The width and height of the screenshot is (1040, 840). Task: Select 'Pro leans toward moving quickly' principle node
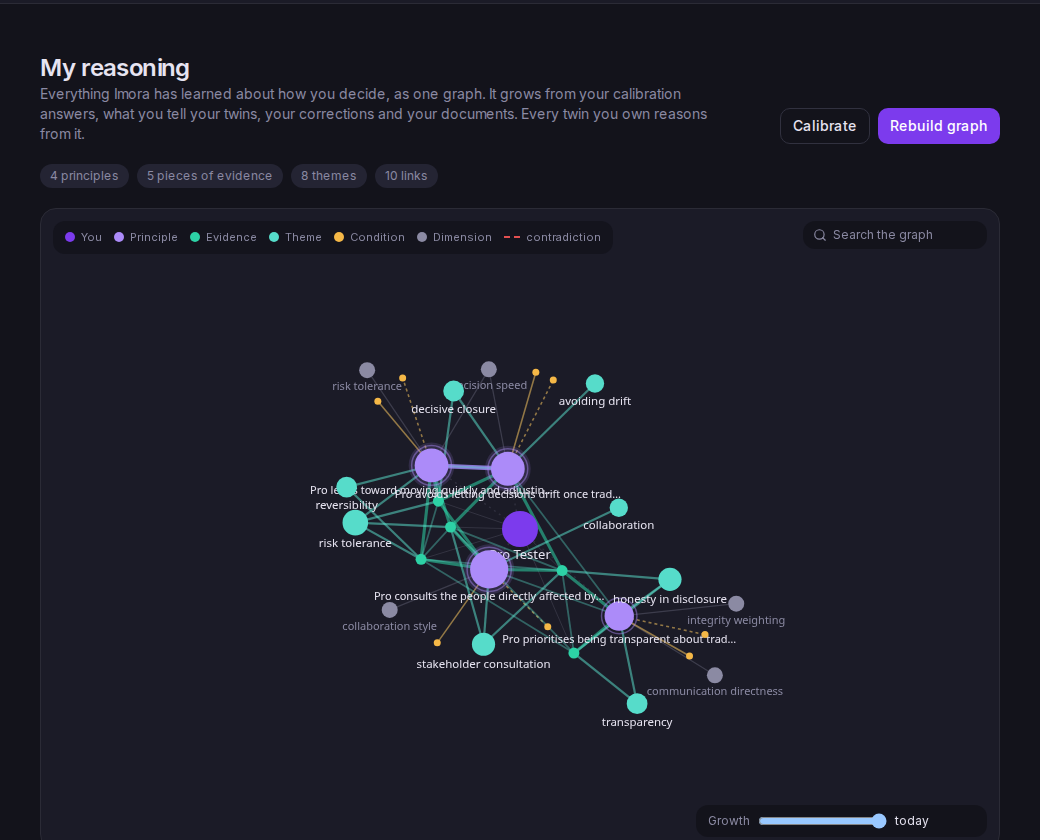coord(432,465)
